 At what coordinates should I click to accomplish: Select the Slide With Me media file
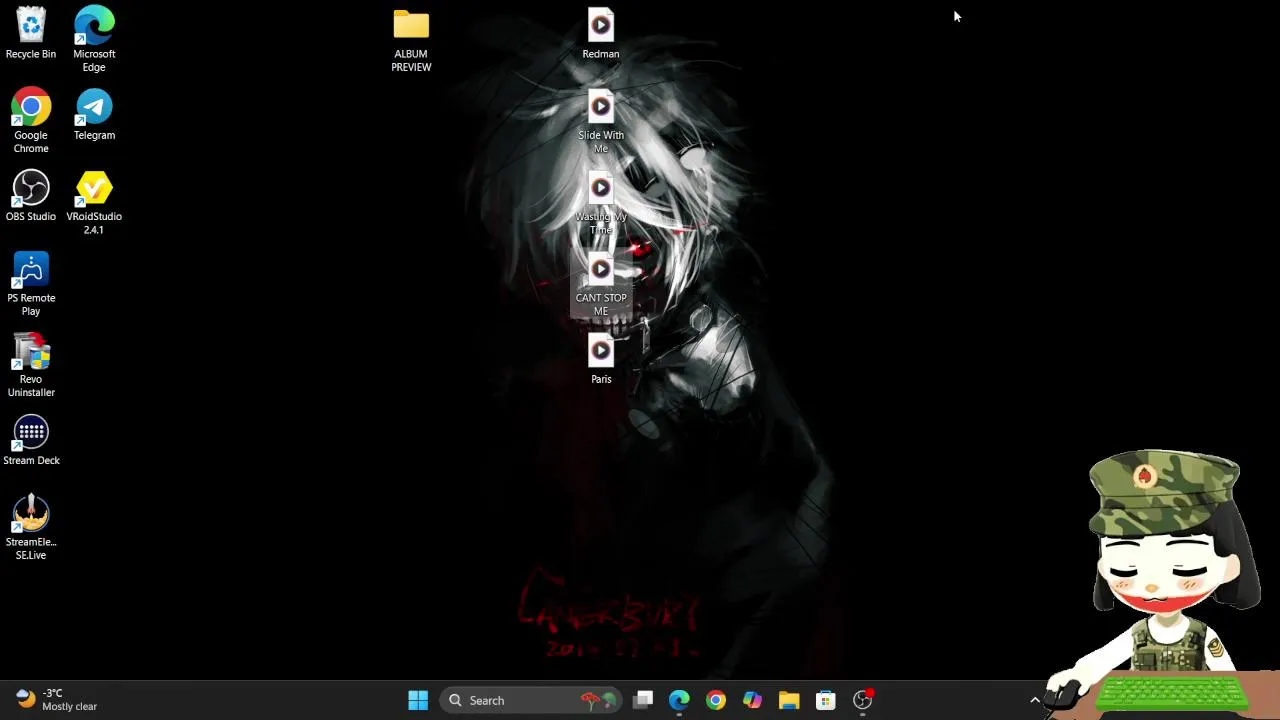(x=601, y=122)
